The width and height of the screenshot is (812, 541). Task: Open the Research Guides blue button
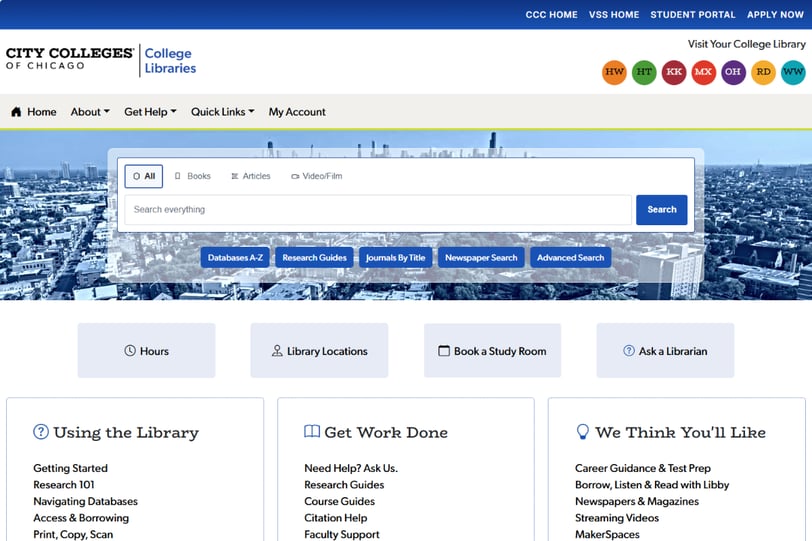314,258
